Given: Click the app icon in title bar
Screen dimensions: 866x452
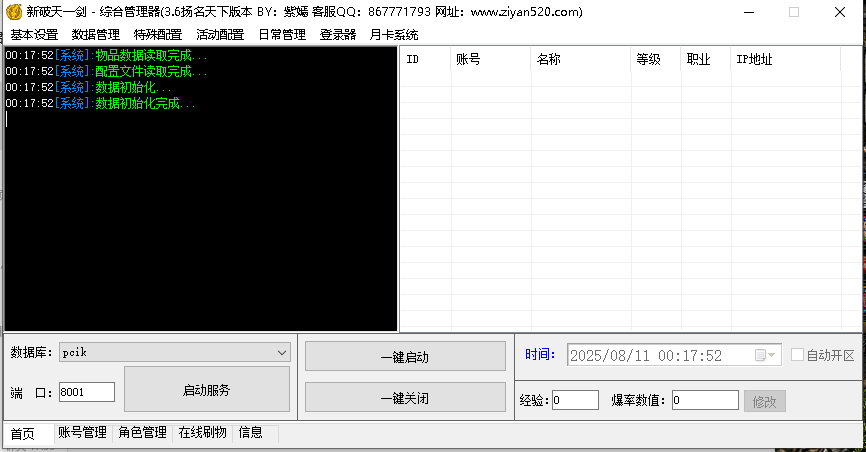Looking at the screenshot, I should (14, 12).
